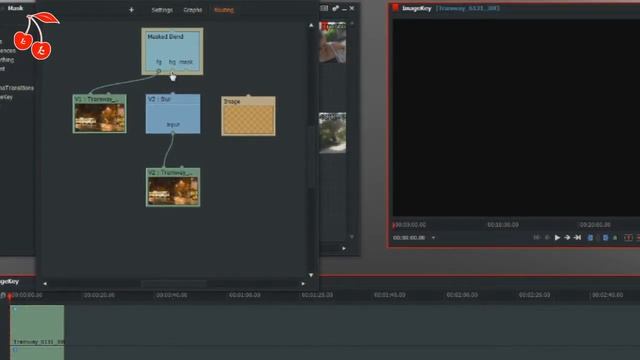Click the 00:20:00.00 mark on viewer ruler
Image resolution: width=640 pixels, height=360 pixels.
pos(595,225)
